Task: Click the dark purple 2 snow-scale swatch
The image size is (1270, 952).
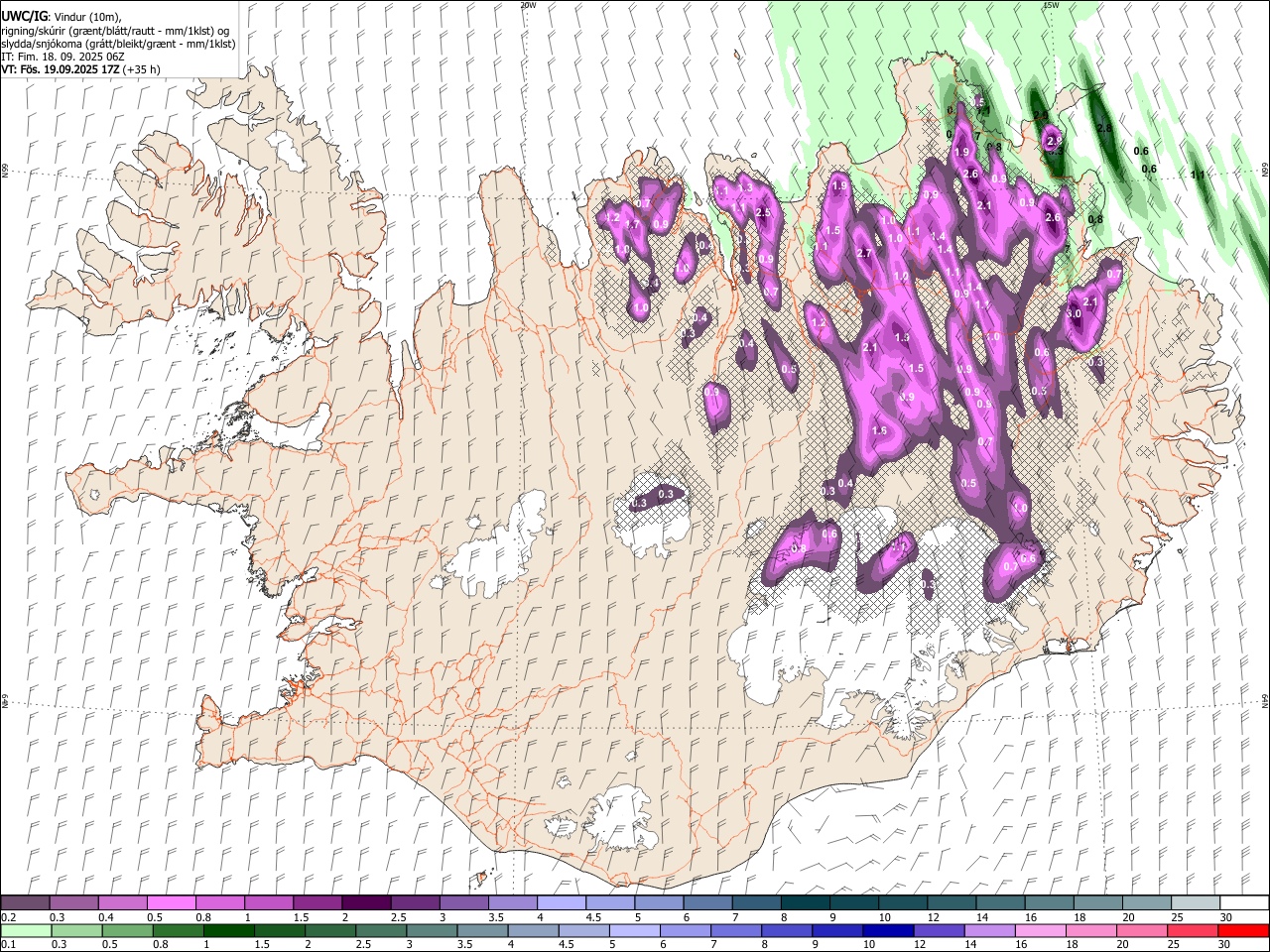Action: click(366, 903)
